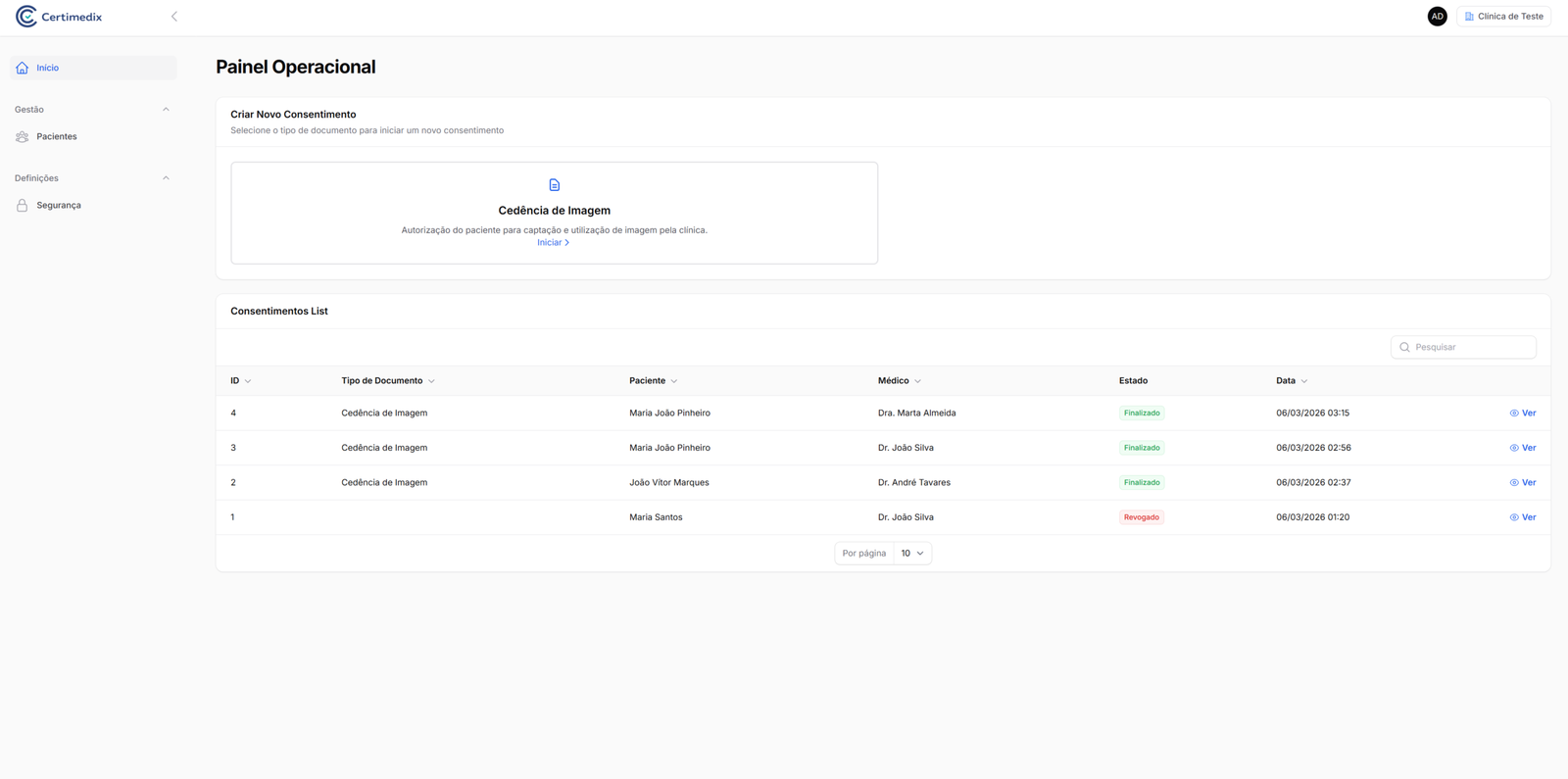This screenshot has height=779, width=1568.
Task: Collapse the Definições section
Action: pyautogui.click(x=166, y=178)
